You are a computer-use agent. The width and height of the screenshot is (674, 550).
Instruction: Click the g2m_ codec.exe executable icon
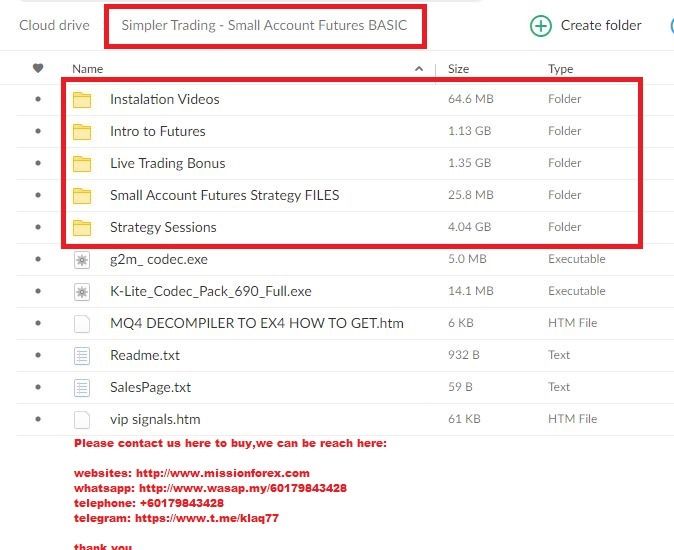(82, 259)
